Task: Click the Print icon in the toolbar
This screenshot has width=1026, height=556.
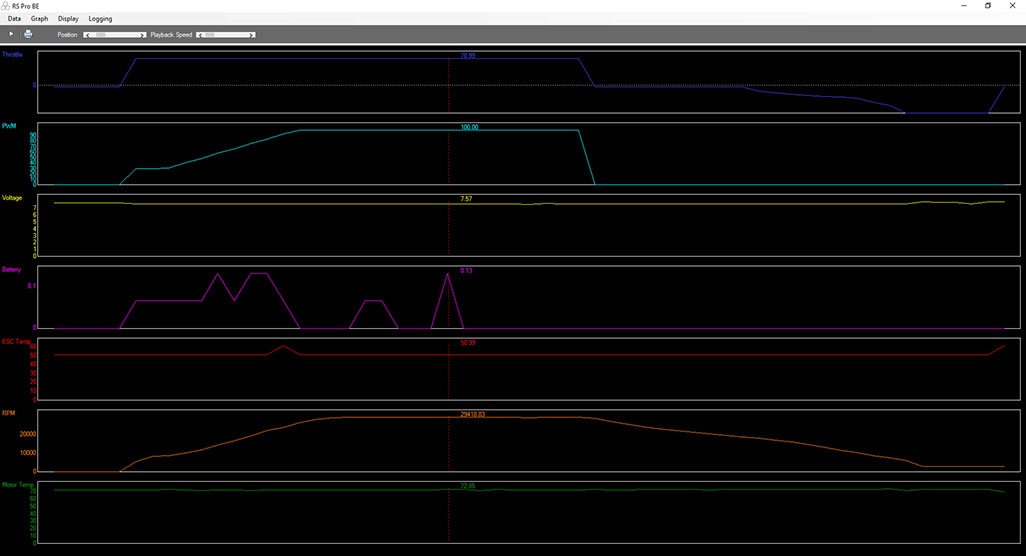Action: coord(28,34)
